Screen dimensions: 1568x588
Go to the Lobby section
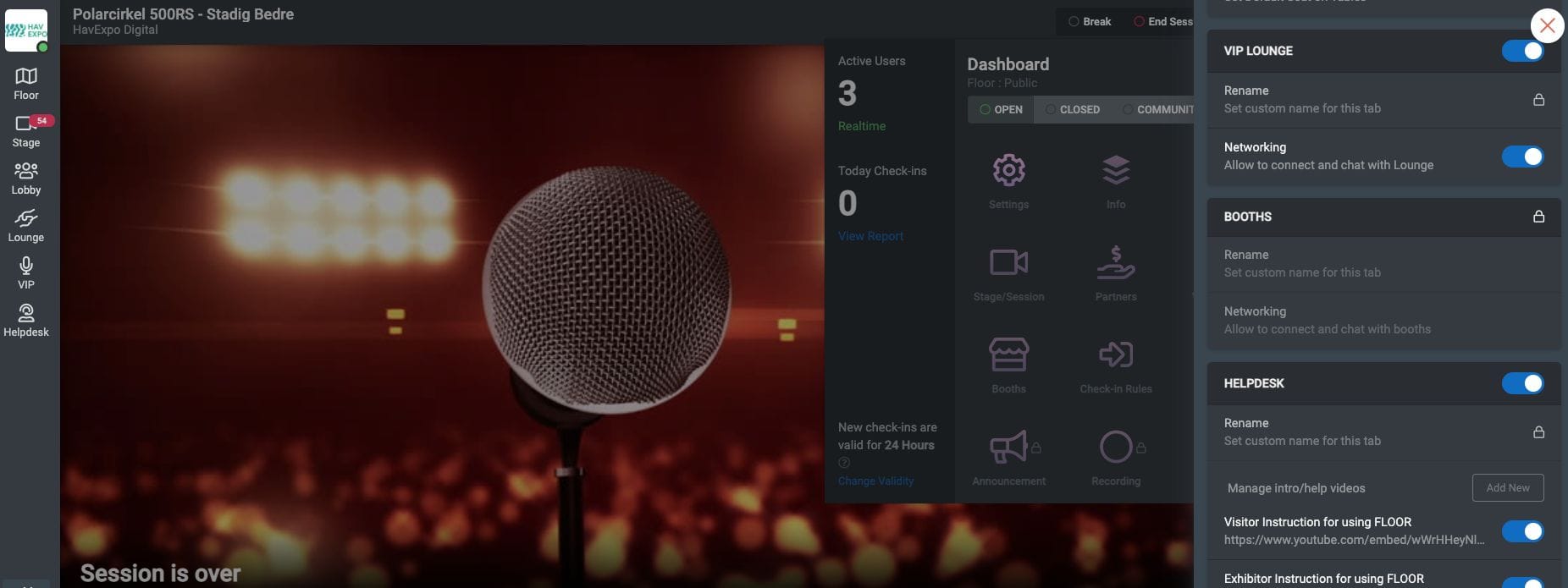(x=26, y=179)
